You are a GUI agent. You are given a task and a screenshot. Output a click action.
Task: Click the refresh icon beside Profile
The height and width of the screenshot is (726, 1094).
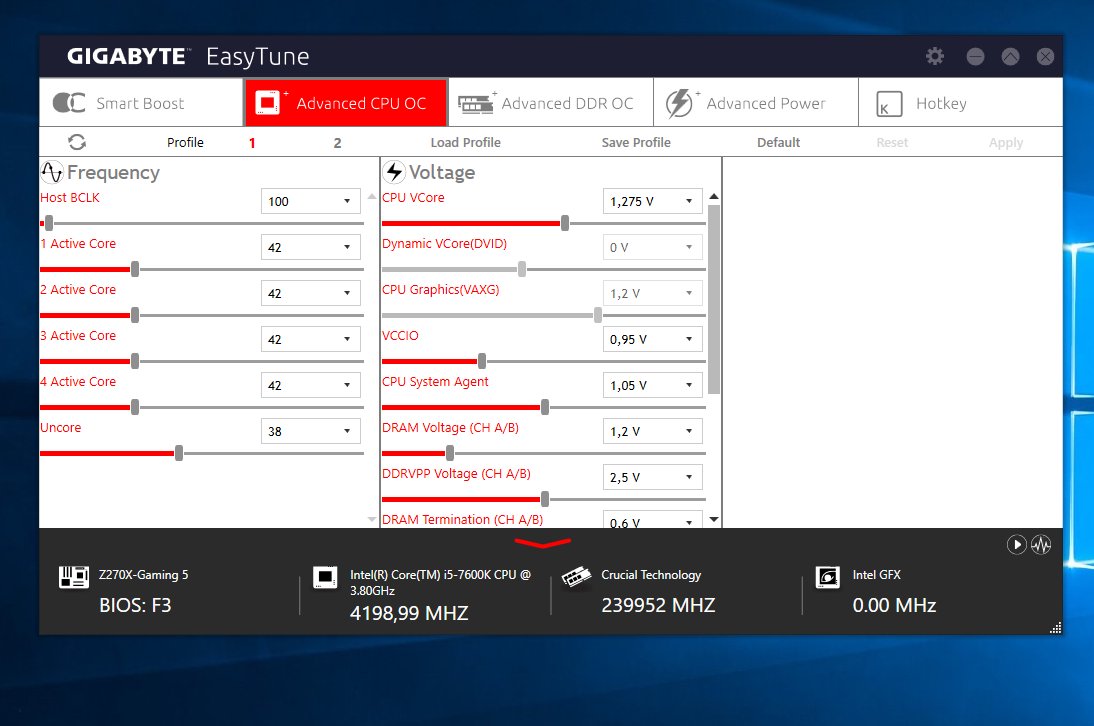pos(77,142)
